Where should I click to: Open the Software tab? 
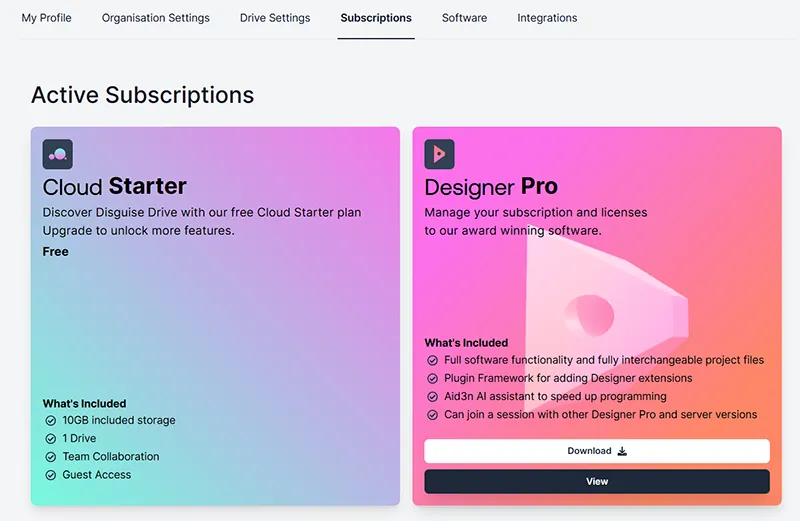(464, 18)
